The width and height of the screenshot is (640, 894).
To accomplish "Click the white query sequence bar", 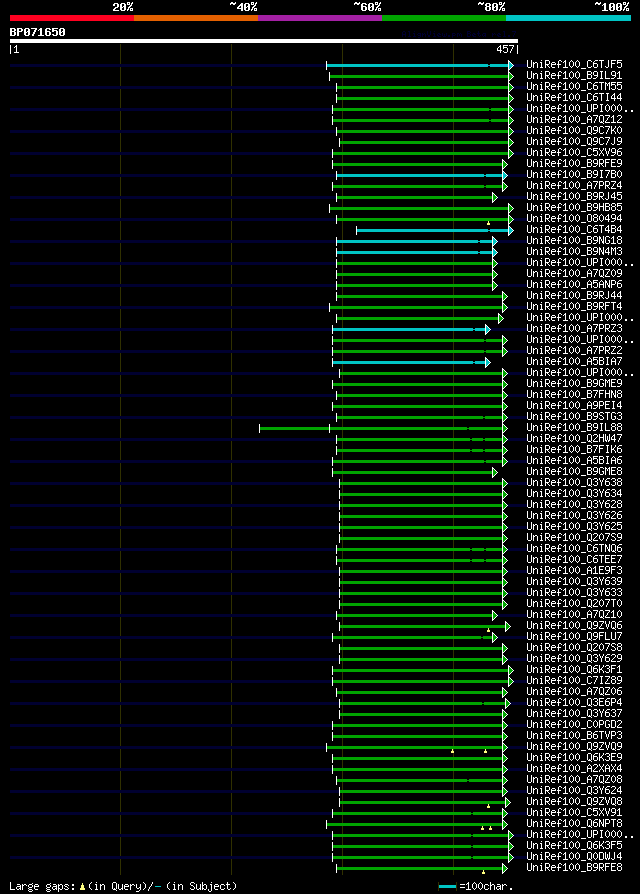I will click(x=264, y=41).
